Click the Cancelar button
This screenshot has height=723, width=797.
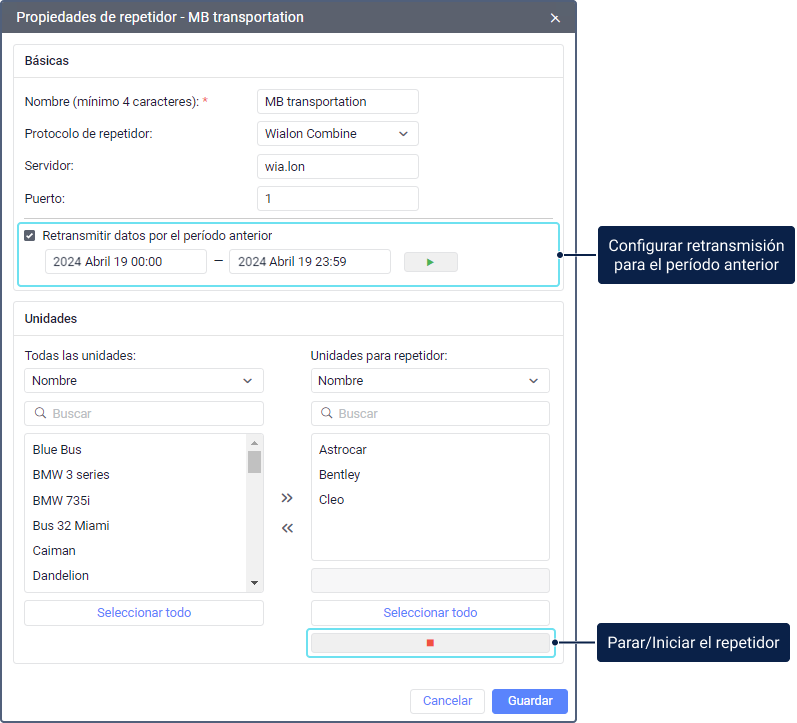[447, 701]
